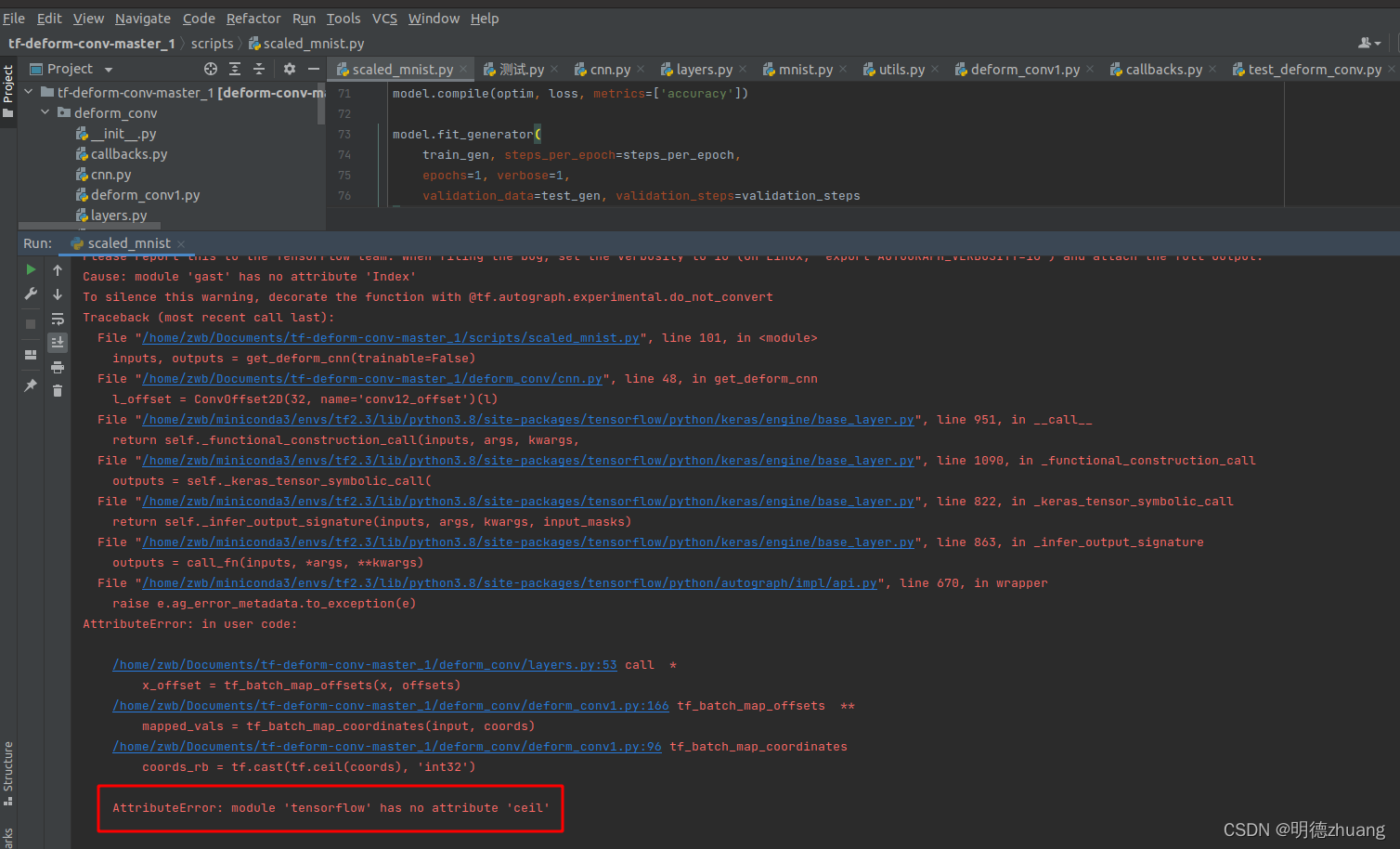Image resolution: width=1400 pixels, height=849 pixels.
Task: Close the layers.py editor tab
Action: tap(743, 70)
